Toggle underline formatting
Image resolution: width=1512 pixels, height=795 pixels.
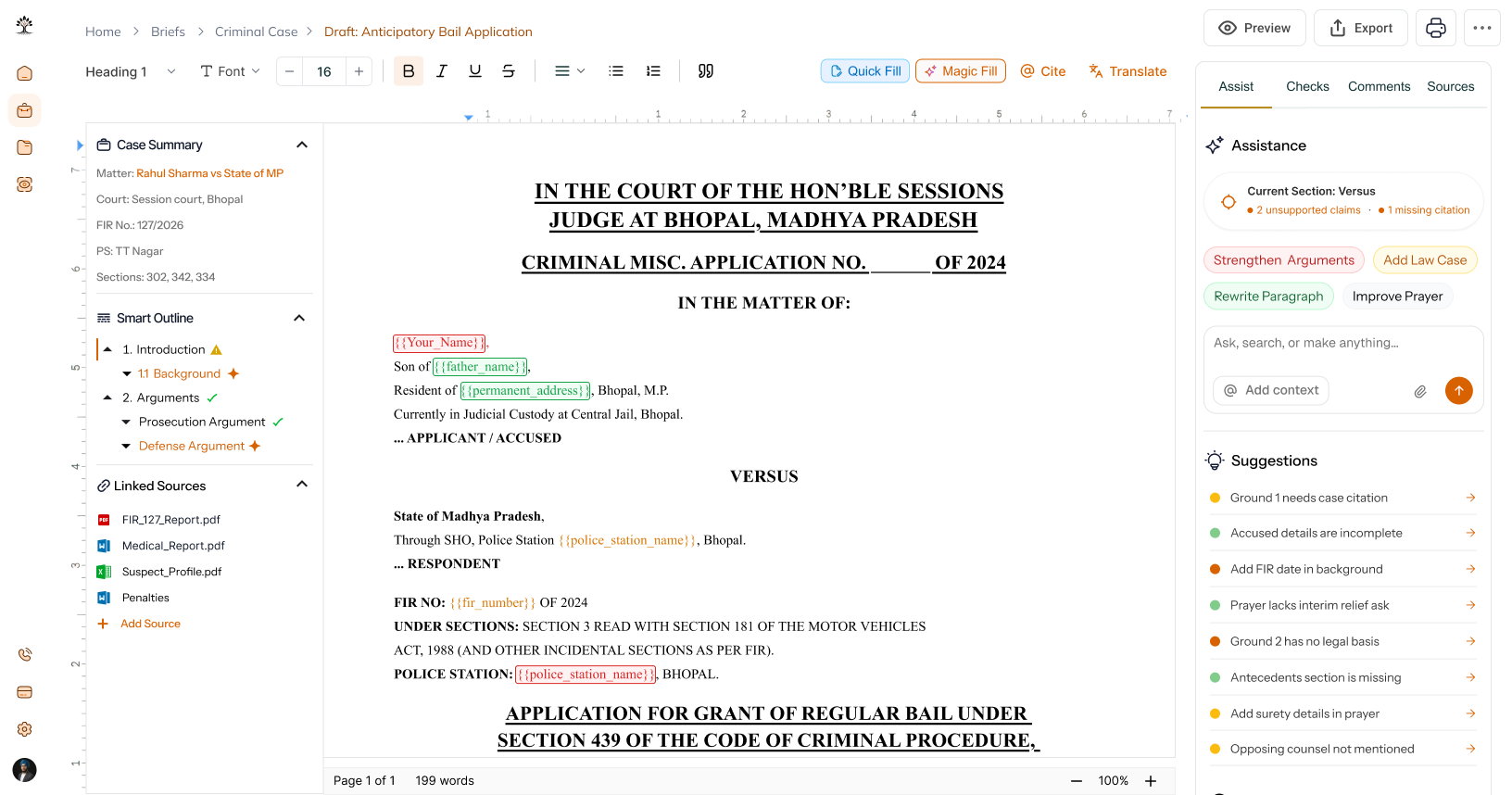pos(475,71)
